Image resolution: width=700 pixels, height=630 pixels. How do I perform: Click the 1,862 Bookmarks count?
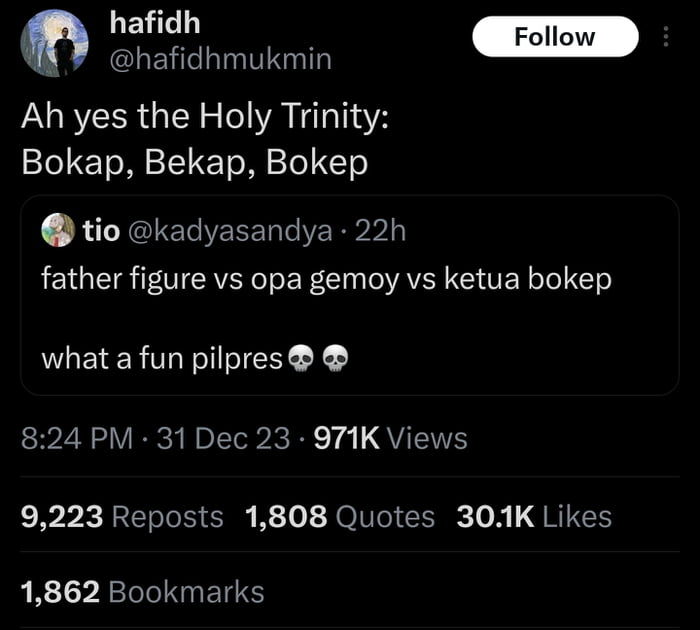142,591
